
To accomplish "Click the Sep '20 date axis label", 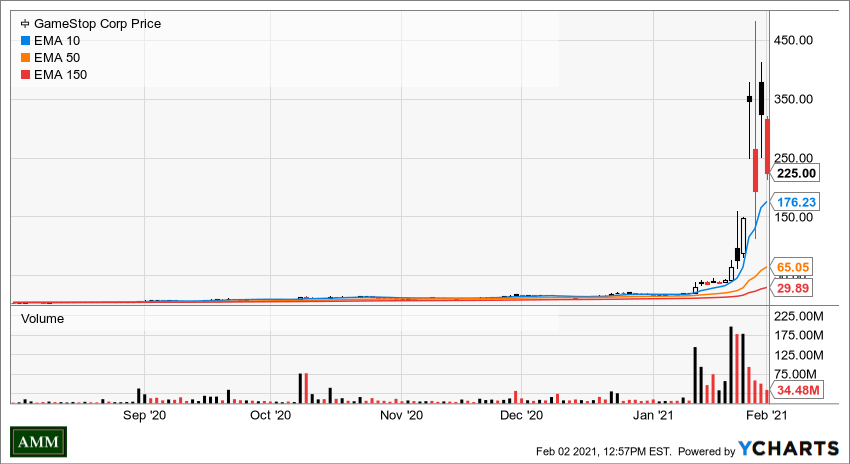I will click(144, 415).
